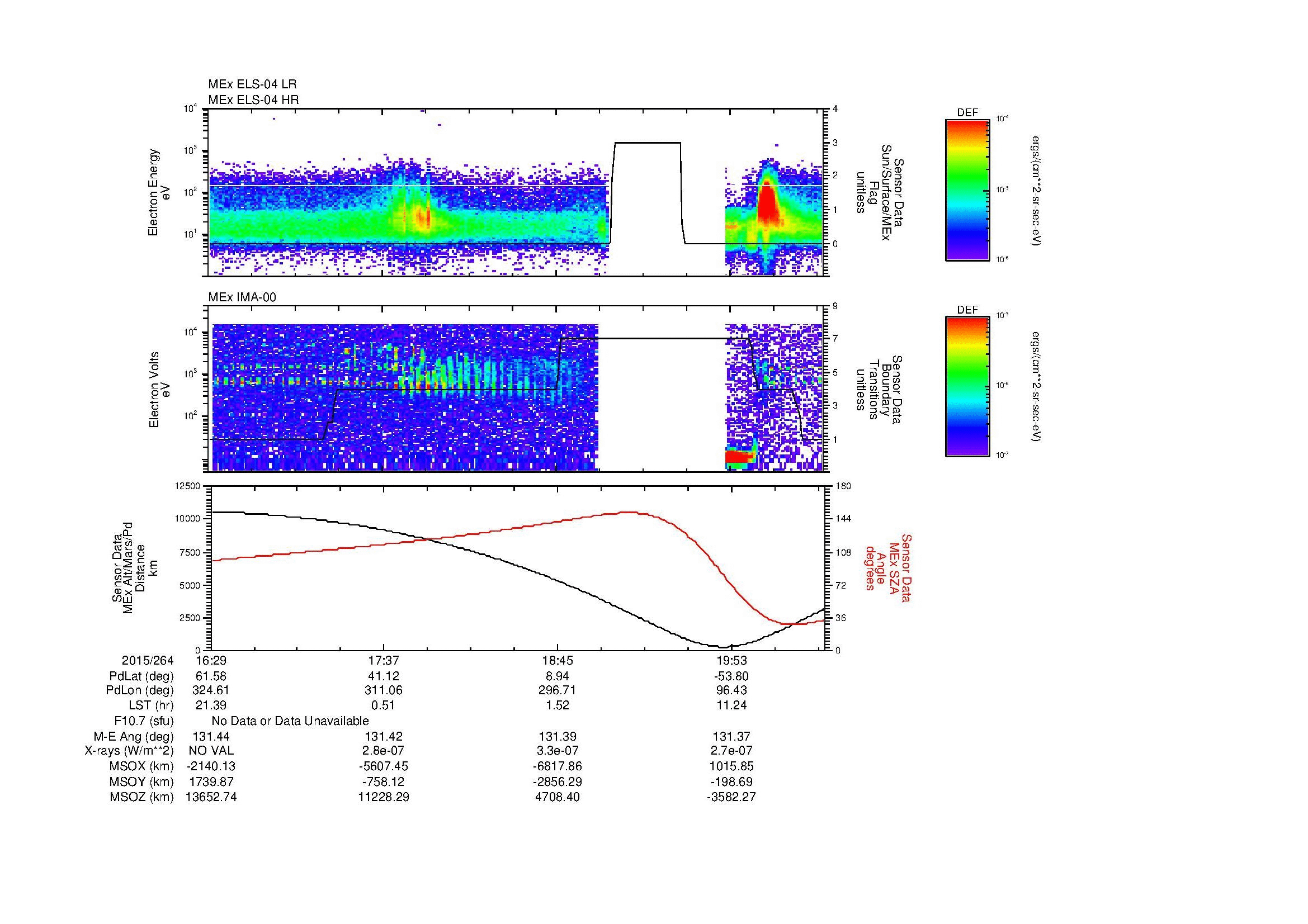Click the 'Electron Energy eV' axis label
Image resolution: width=1308 pixels, height=924 pixels.
click(159, 192)
